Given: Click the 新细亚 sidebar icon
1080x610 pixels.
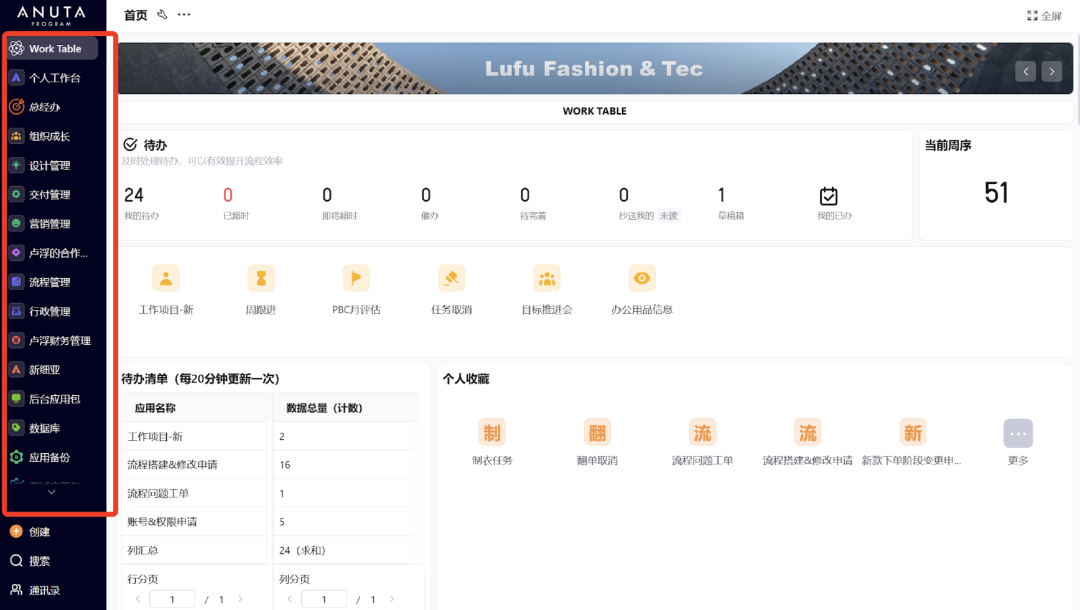Looking at the screenshot, I should 17,370.
